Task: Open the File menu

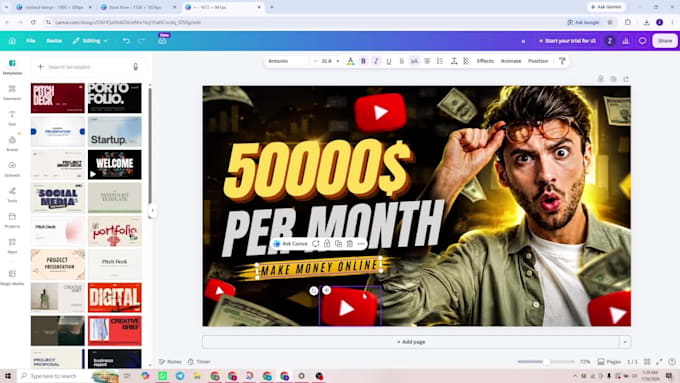Action: click(30, 41)
